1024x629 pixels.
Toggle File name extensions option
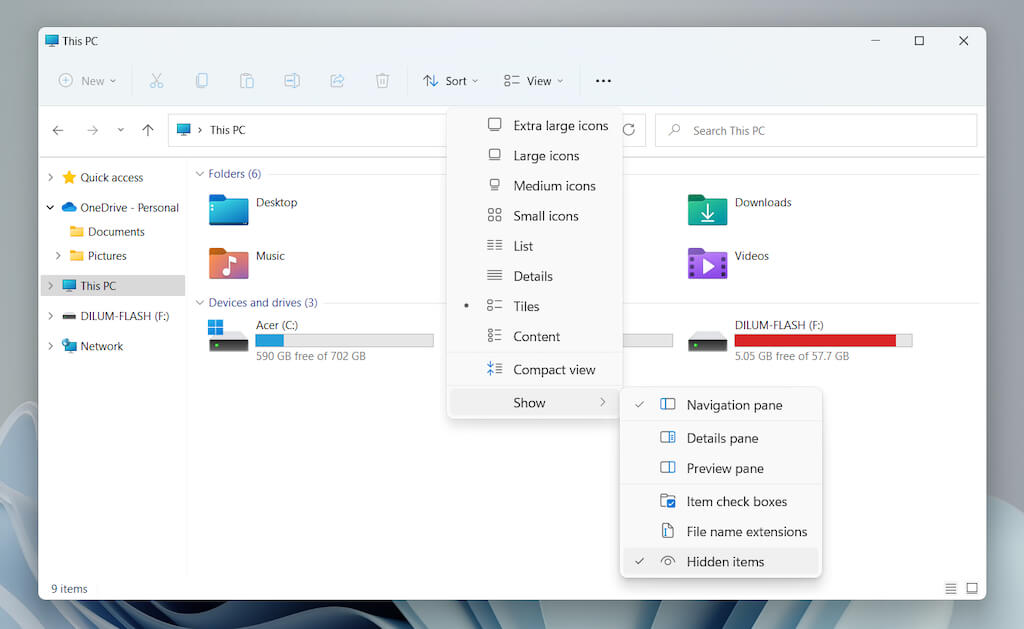coord(746,532)
